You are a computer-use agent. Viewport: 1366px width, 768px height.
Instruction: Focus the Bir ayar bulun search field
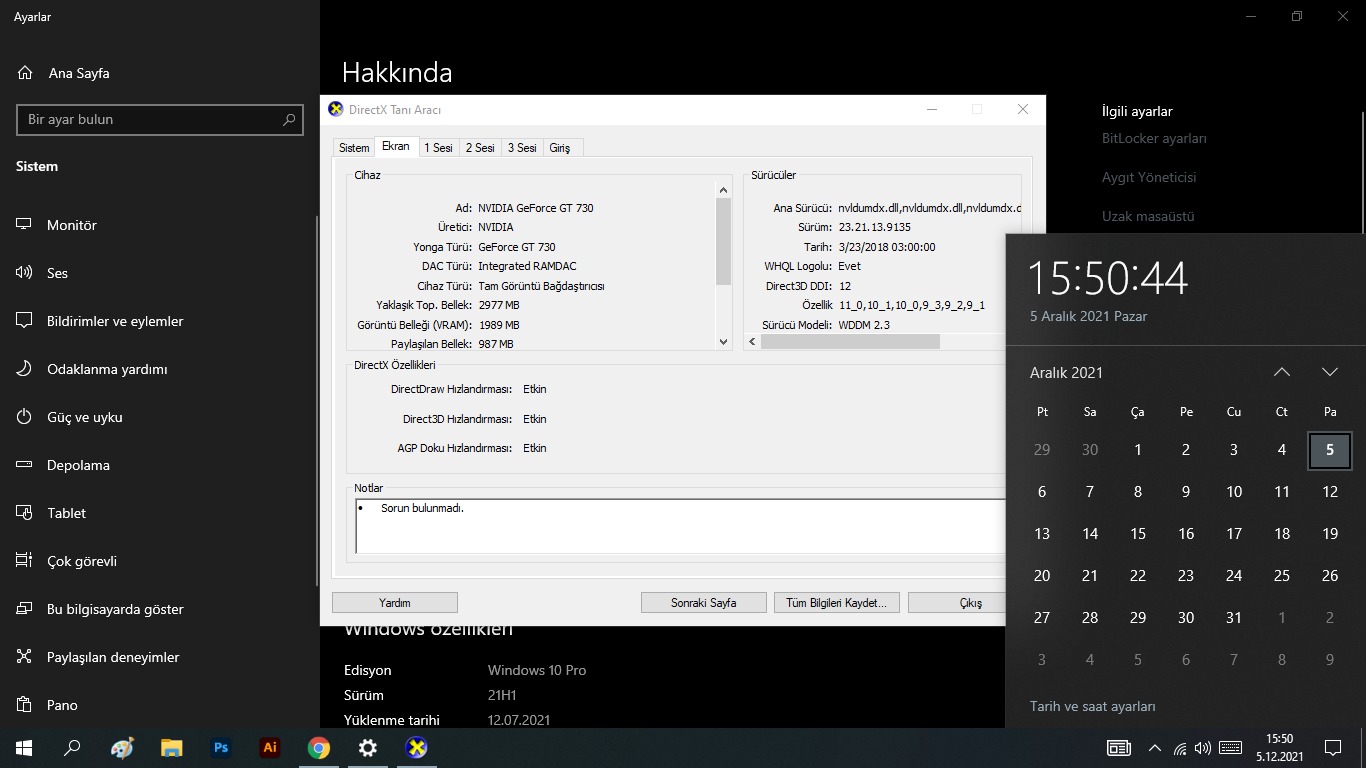point(160,119)
